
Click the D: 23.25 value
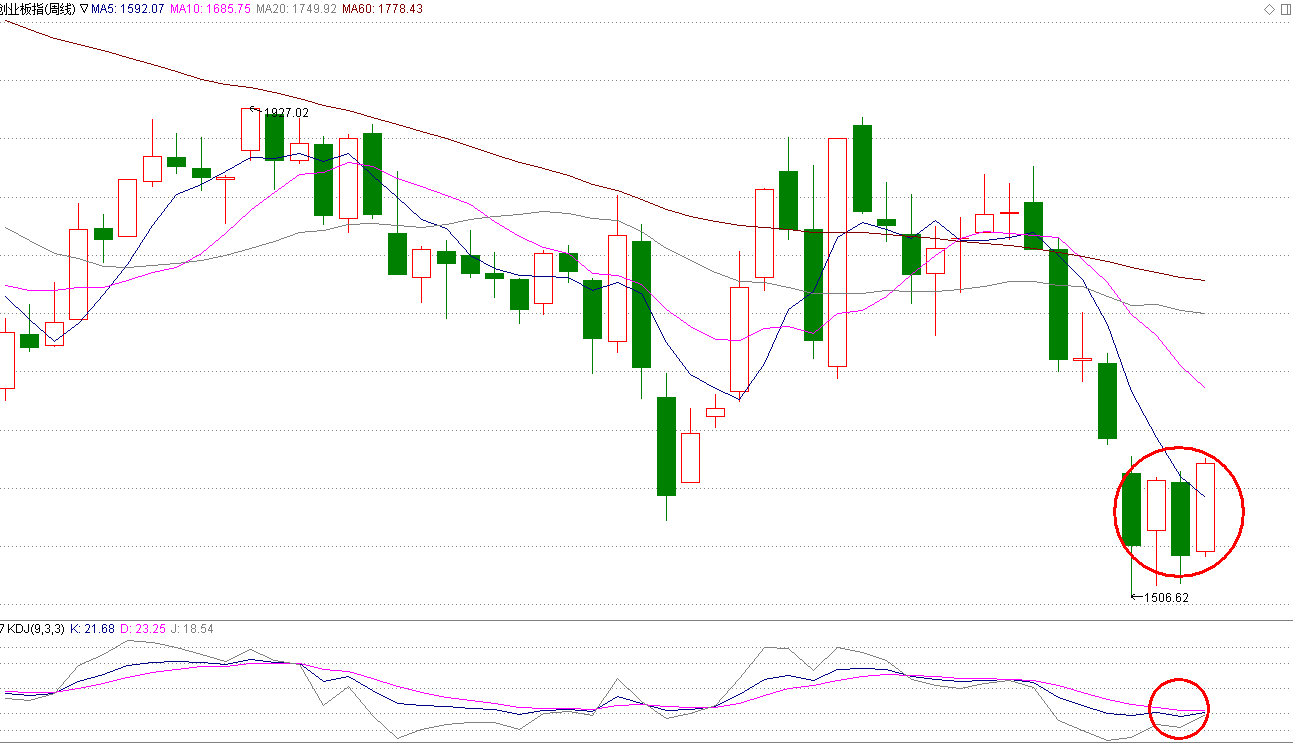[x=143, y=629]
